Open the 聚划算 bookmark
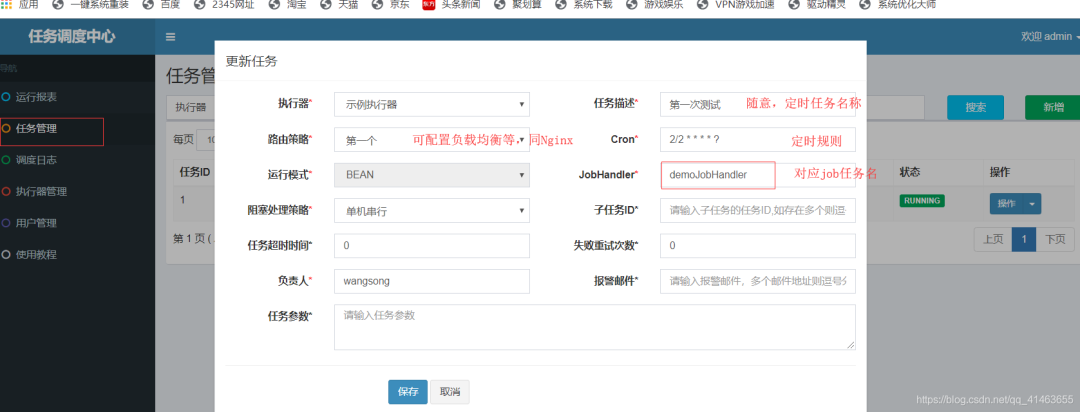 tap(517, 5)
